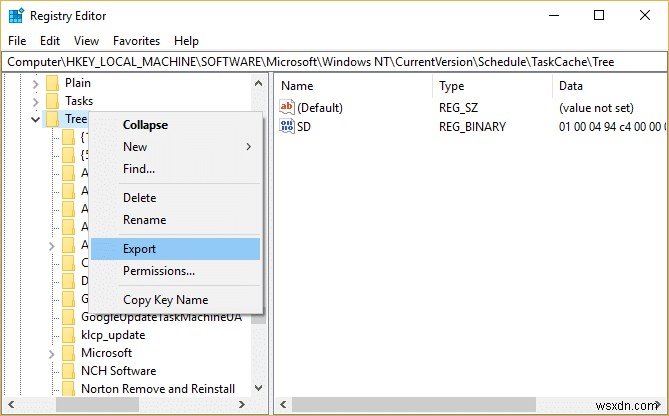Open the Favorites menu

click(x=136, y=41)
